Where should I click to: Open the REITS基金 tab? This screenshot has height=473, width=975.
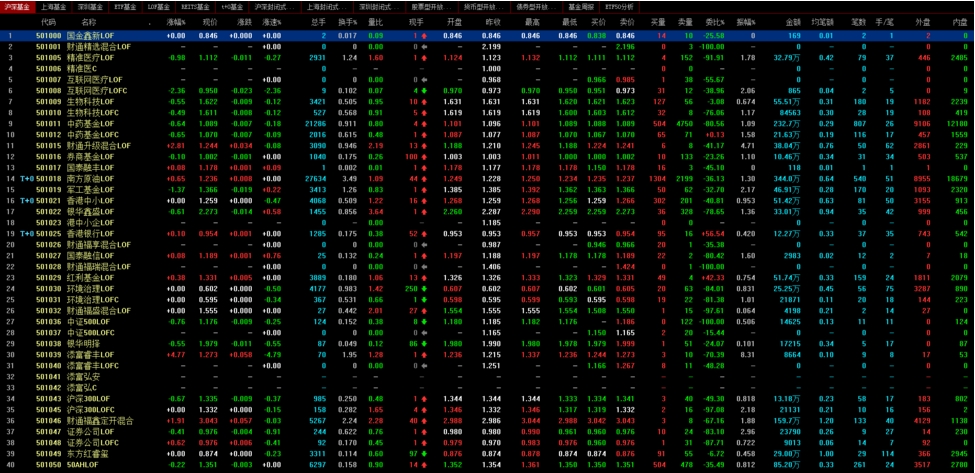pos(196,7)
